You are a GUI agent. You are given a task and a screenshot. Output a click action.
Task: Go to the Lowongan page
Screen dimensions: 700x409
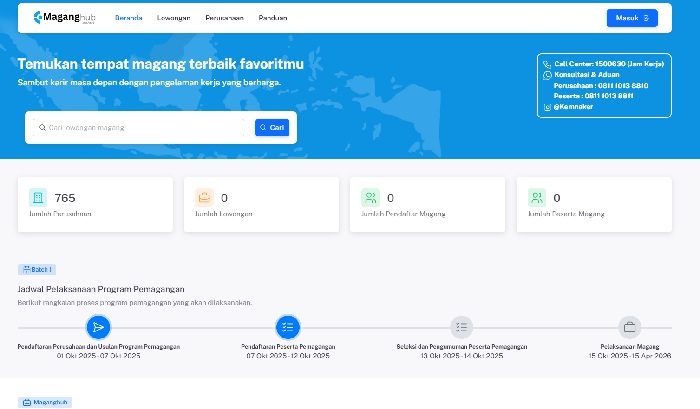click(173, 18)
